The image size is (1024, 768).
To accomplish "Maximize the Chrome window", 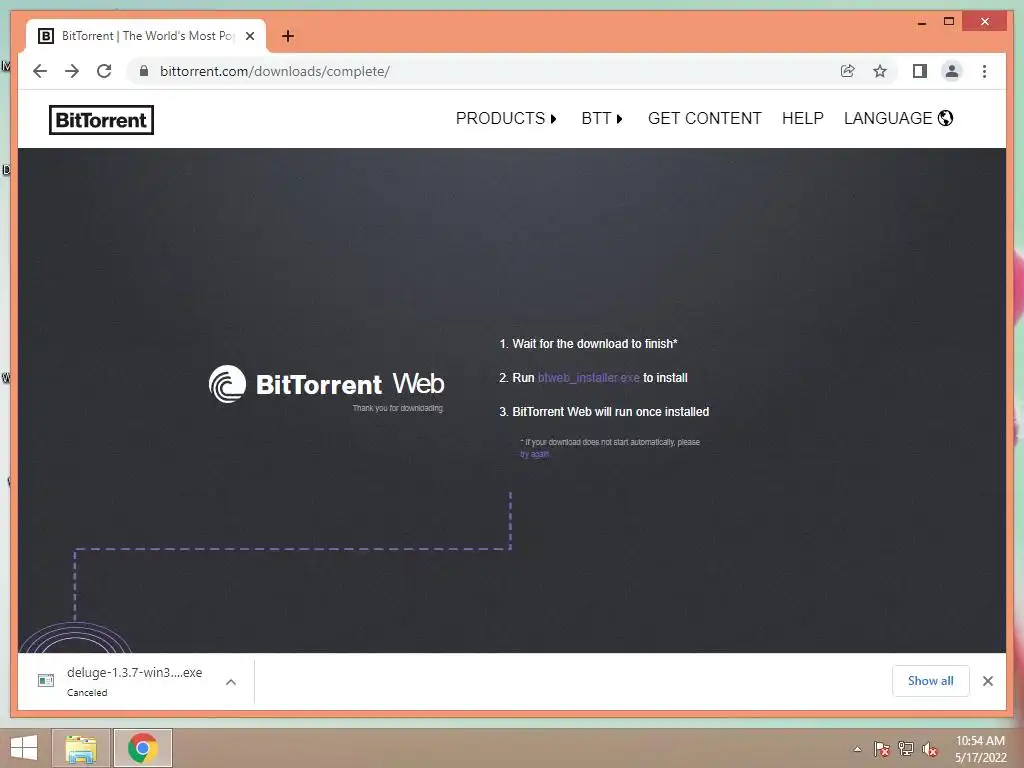I will 949,22.
